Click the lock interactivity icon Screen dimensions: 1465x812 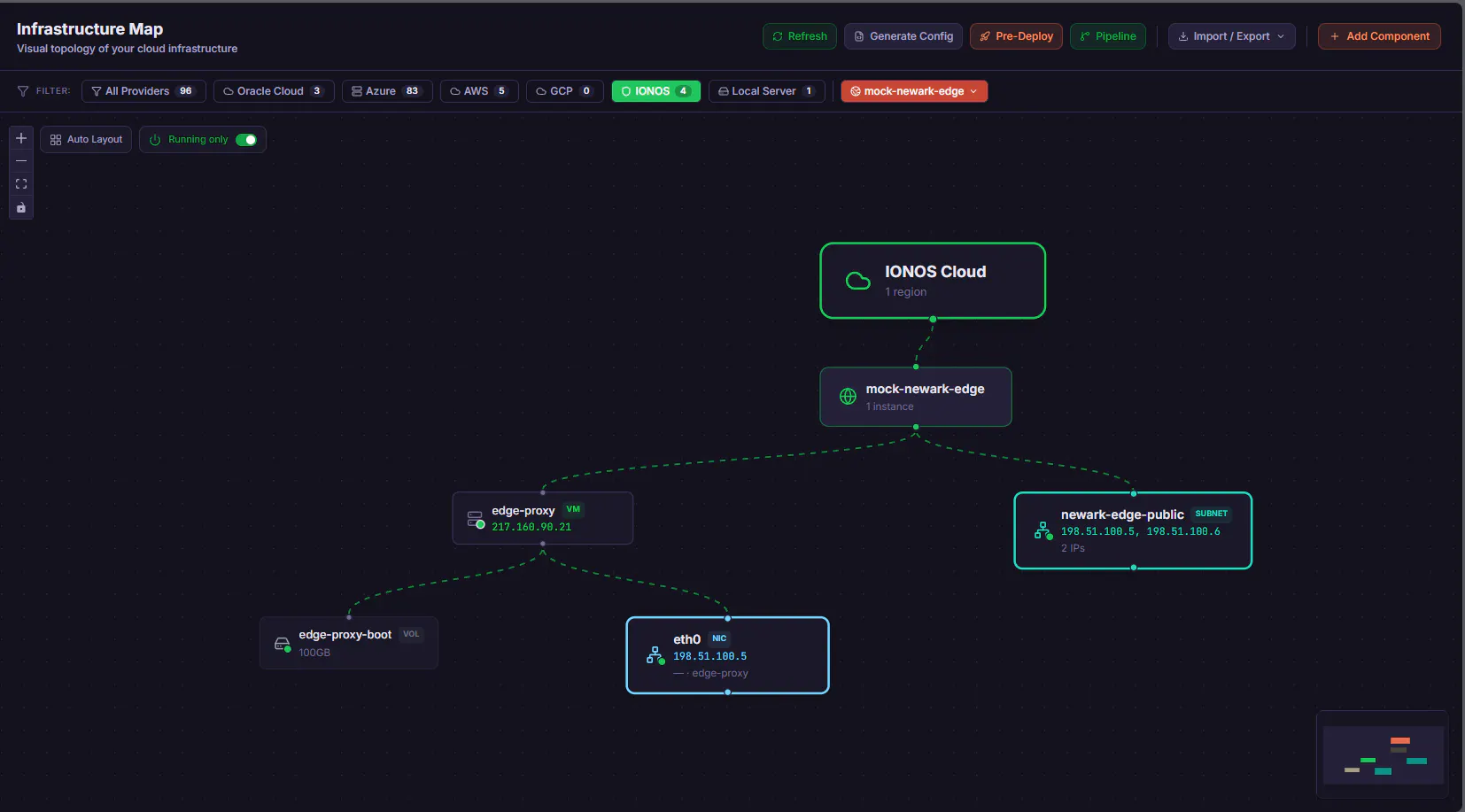click(21, 207)
